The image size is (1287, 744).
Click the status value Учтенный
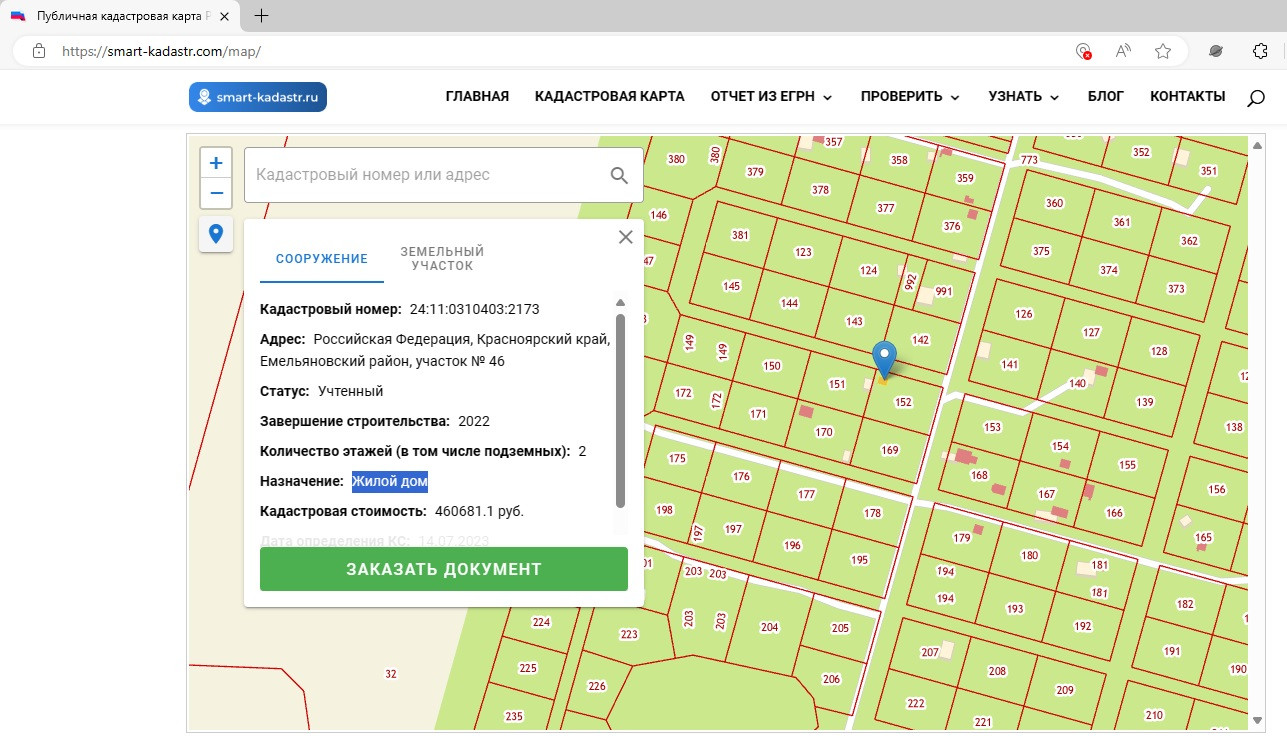[x=350, y=391]
